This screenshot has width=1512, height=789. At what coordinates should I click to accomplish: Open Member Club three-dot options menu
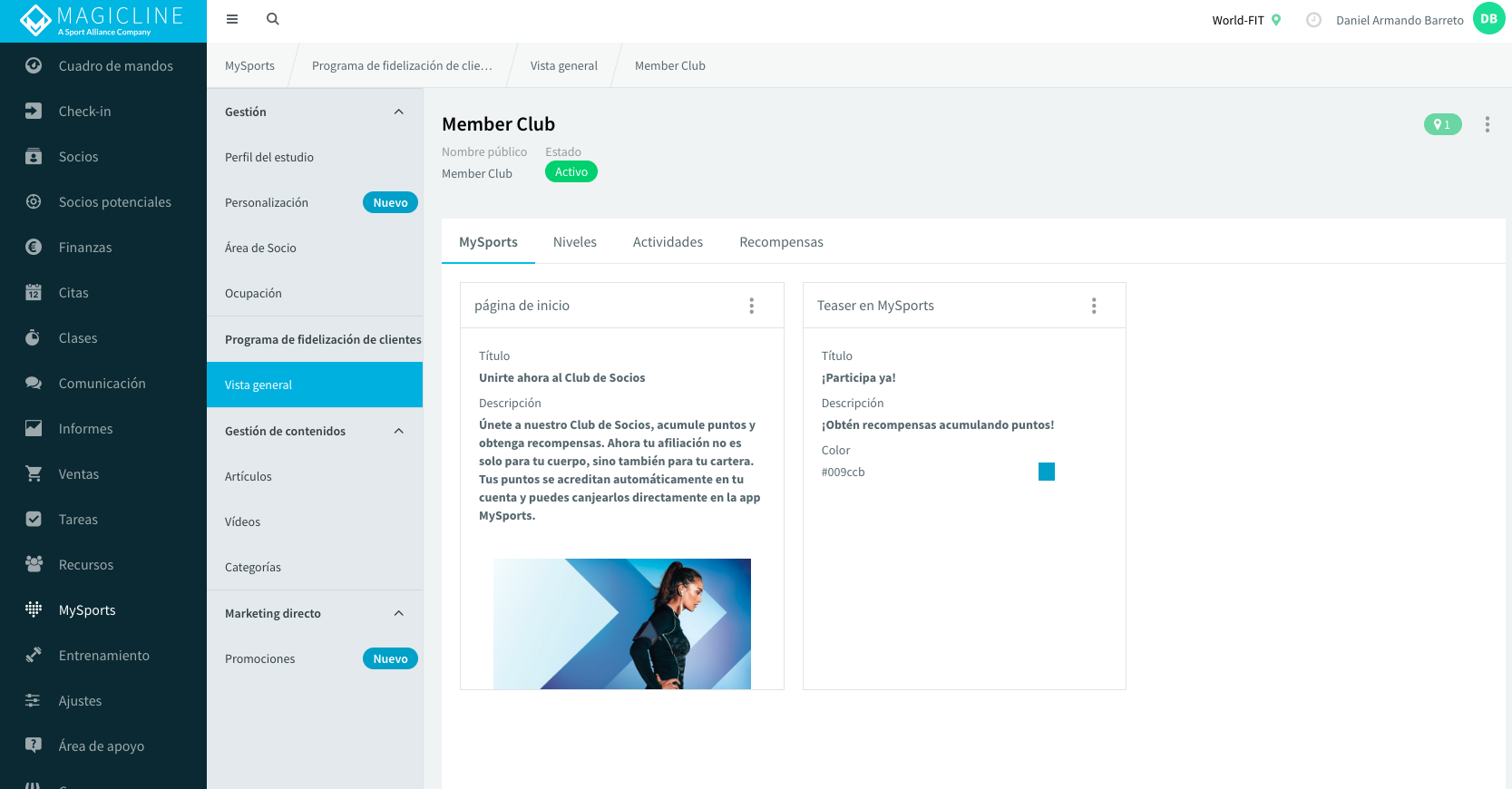point(1488,124)
